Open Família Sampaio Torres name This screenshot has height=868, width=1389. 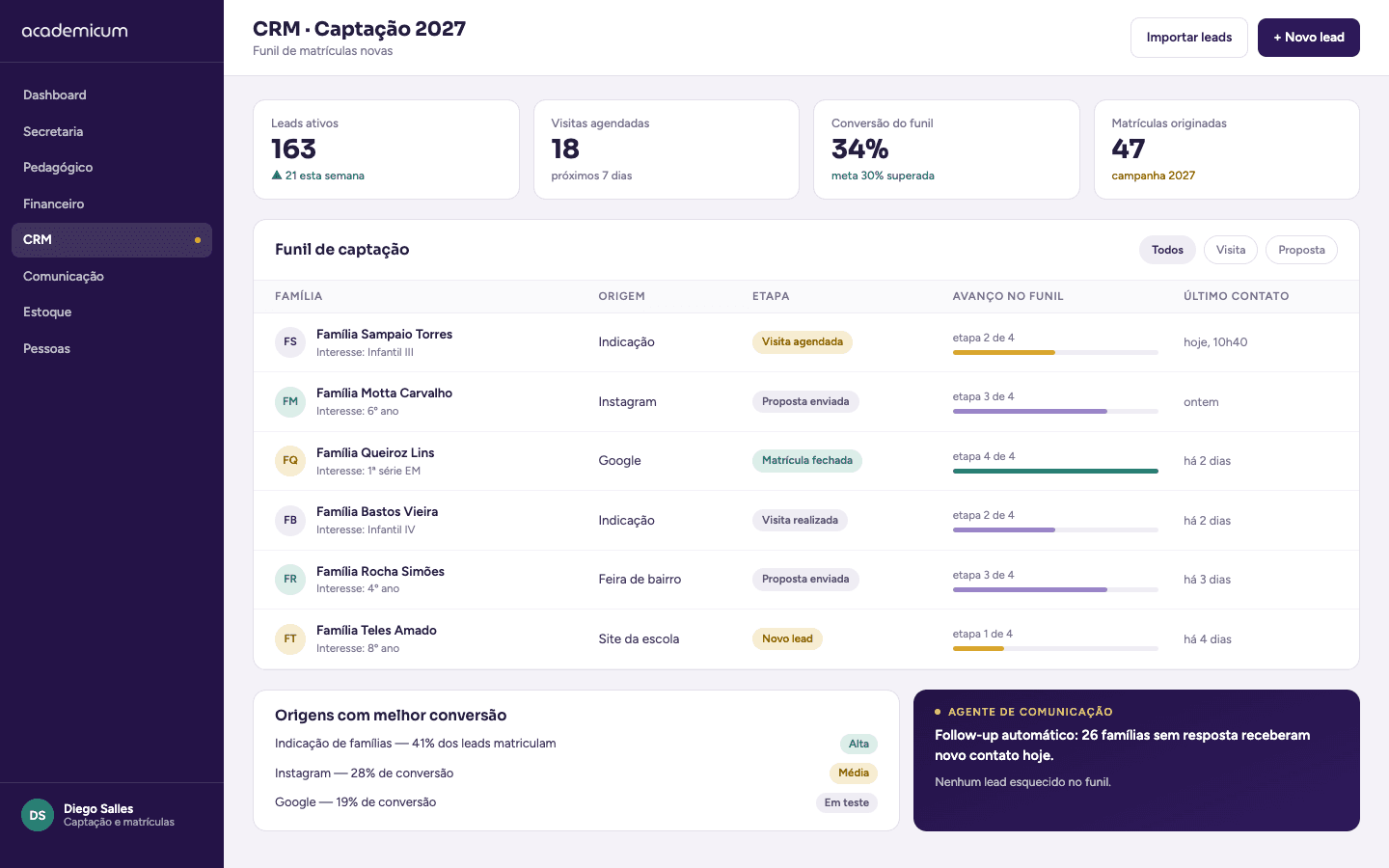[x=384, y=335]
